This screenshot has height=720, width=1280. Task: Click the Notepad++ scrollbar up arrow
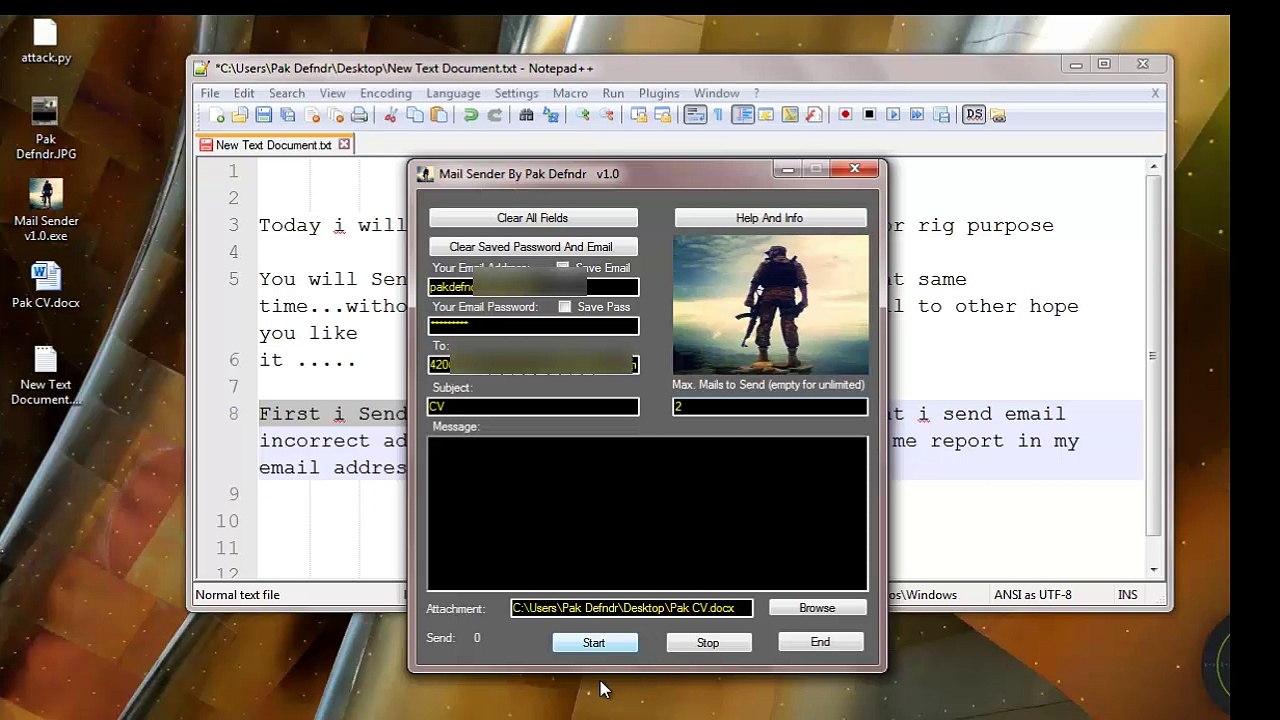click(x=1154, y=167)
